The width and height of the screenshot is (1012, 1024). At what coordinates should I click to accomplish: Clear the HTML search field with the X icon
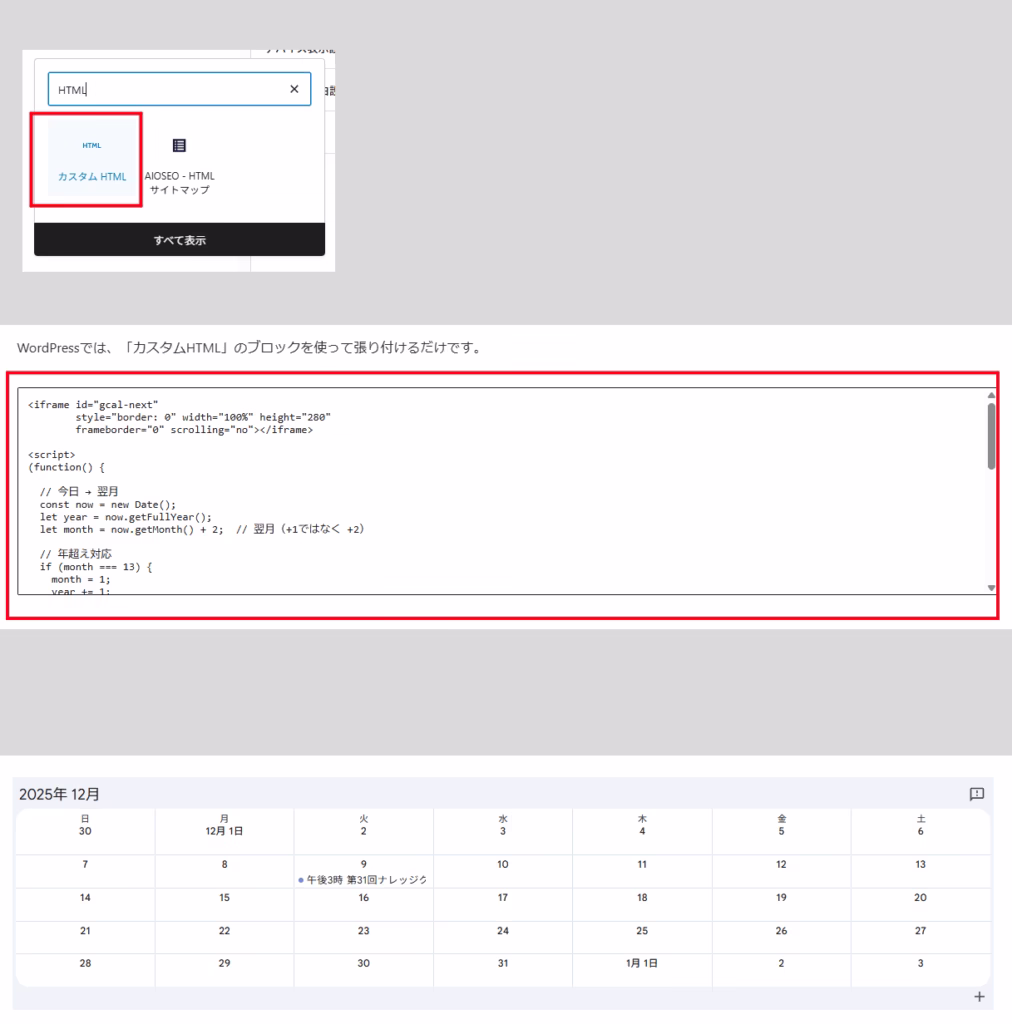[x=293, y=89]
